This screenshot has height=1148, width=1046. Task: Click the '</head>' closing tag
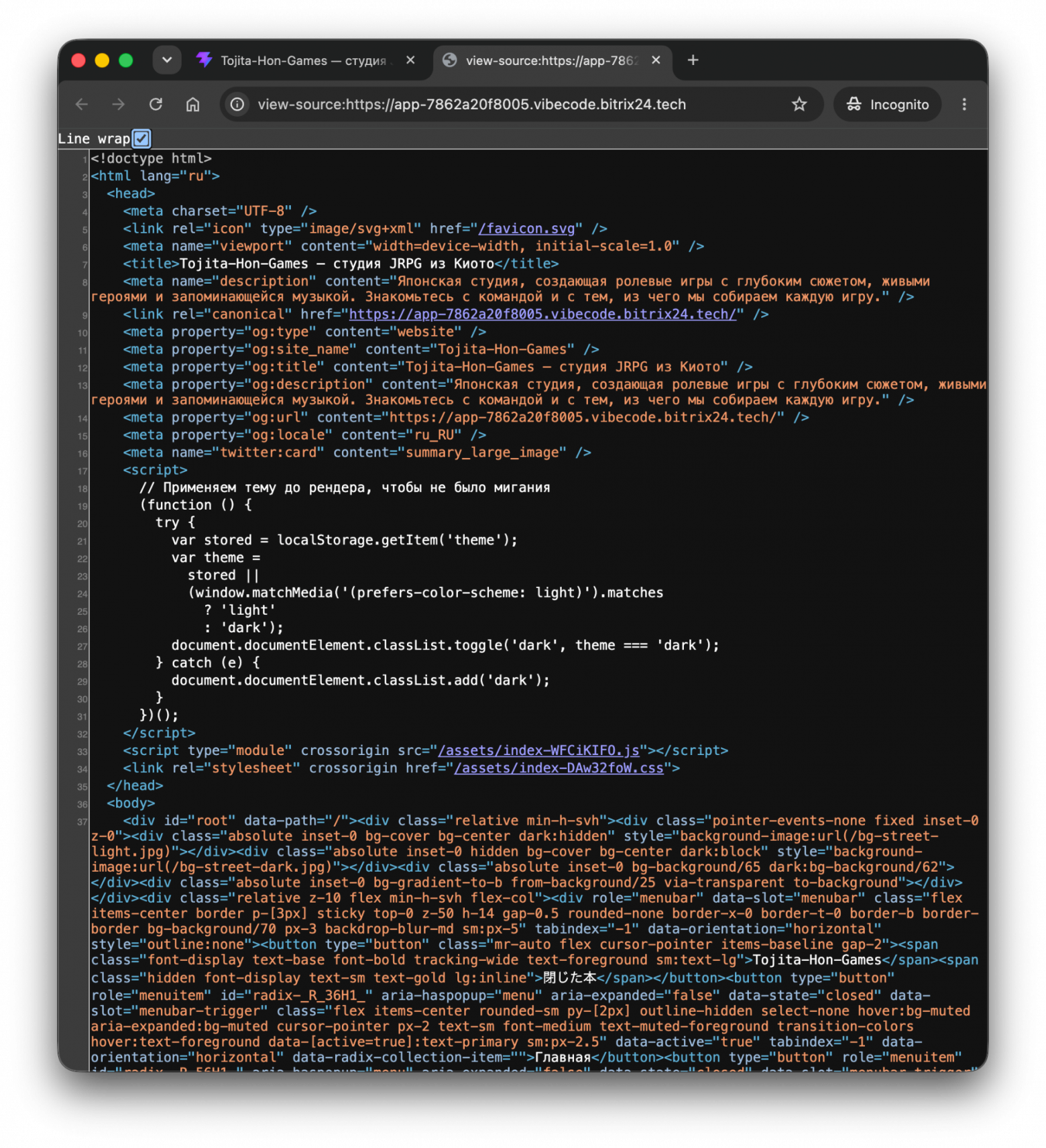click(135, 785)
